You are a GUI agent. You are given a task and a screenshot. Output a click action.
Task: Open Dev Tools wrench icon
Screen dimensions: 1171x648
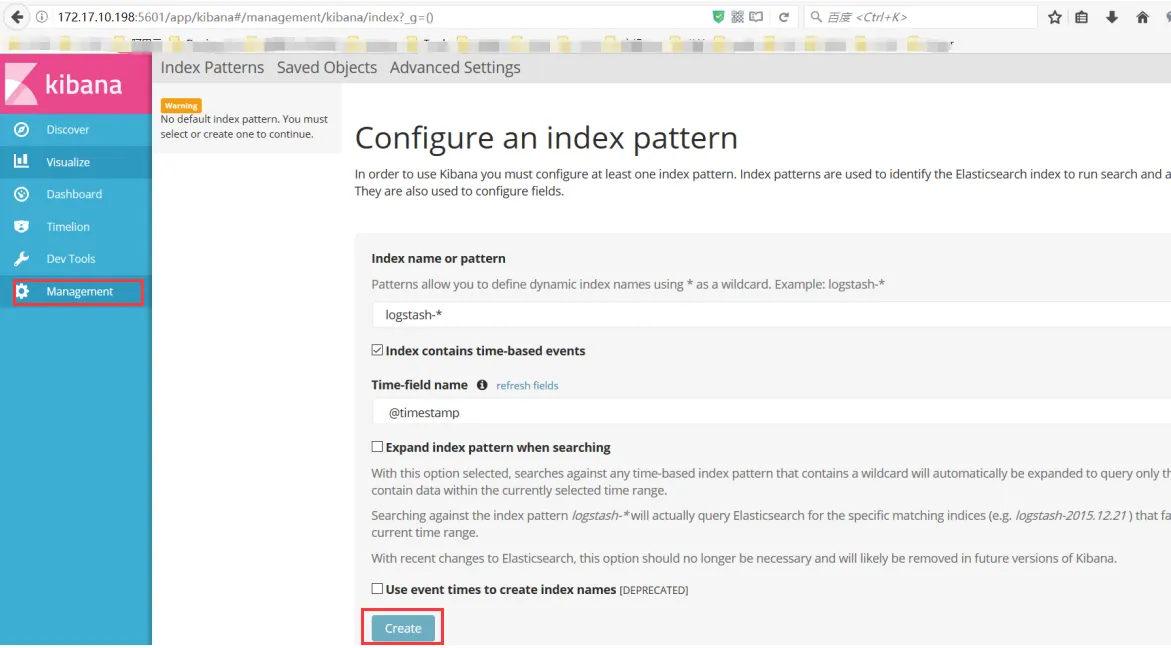22,259
